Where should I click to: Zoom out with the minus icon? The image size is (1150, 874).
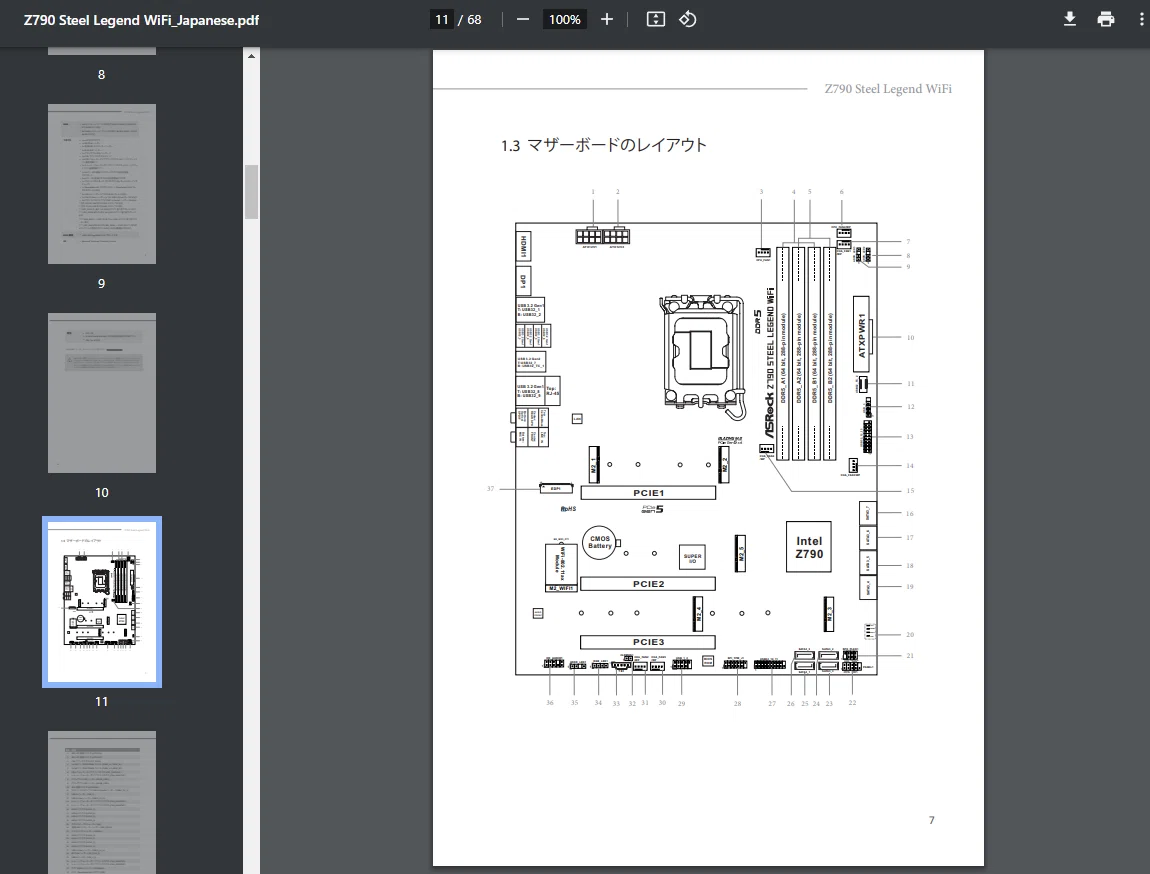click(523, 20)
